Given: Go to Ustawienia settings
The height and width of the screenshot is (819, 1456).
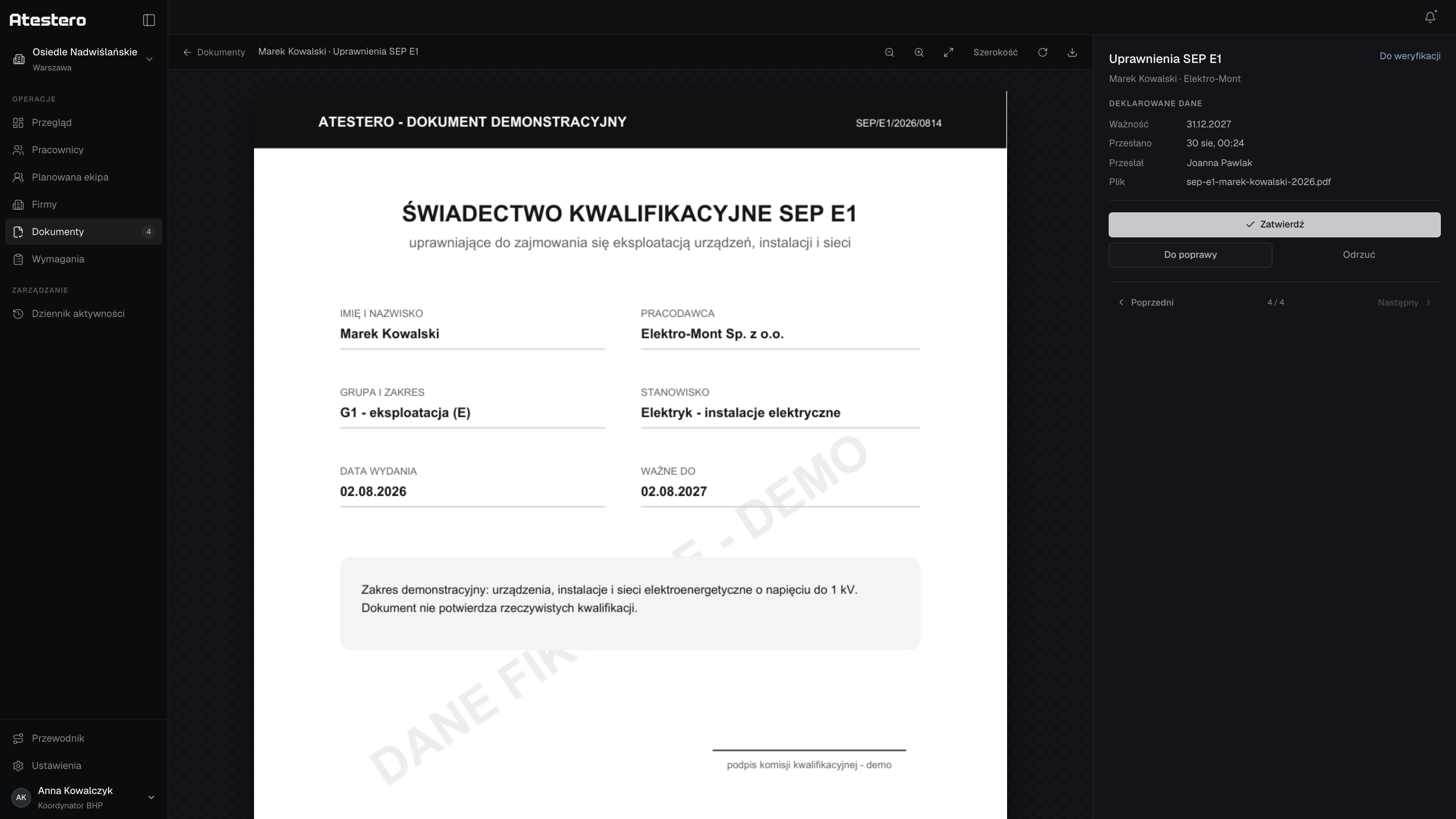Looking at the screenshot, I should [x=84, y=766].
